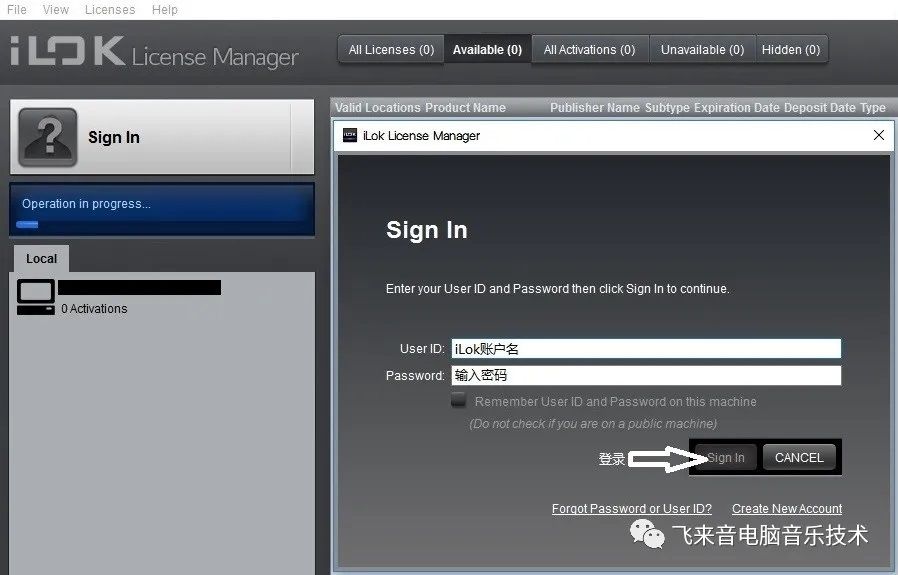Sort by Type column header
The image size is (898, 575).
(x=873, y=108)
